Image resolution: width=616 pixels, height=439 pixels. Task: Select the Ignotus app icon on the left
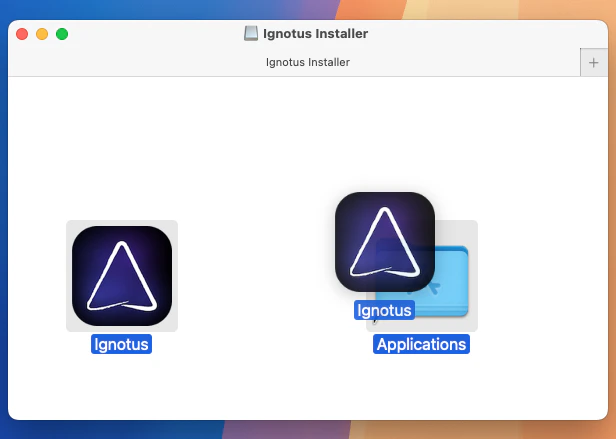coord(122,276)
